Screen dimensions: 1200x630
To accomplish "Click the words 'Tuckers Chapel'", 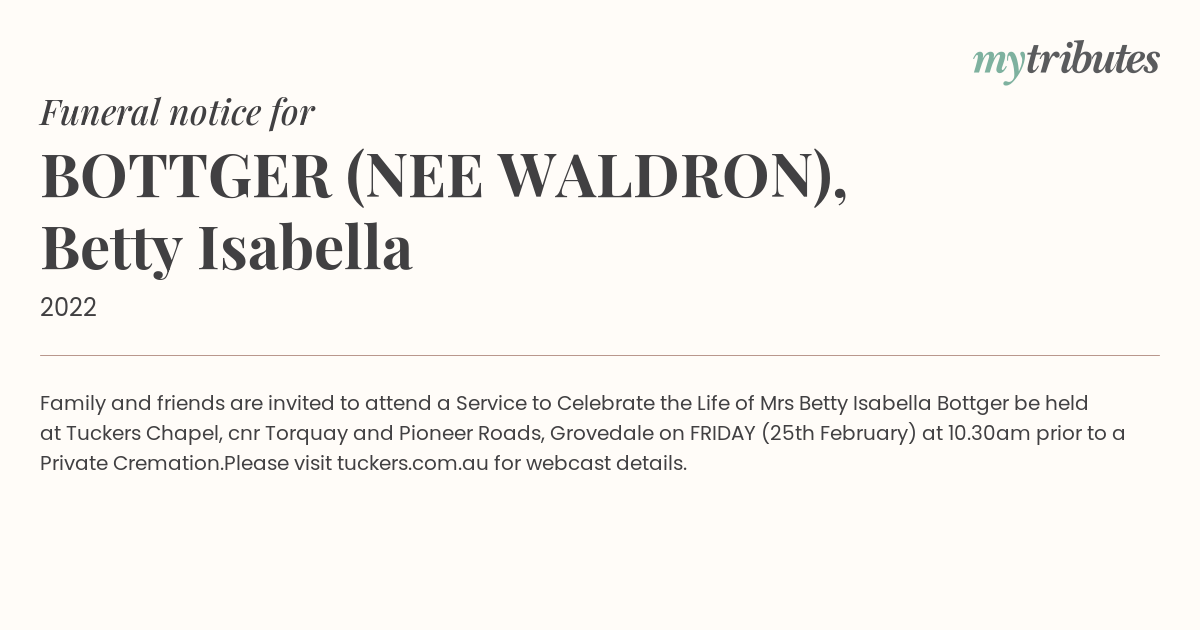I will 142,433.
